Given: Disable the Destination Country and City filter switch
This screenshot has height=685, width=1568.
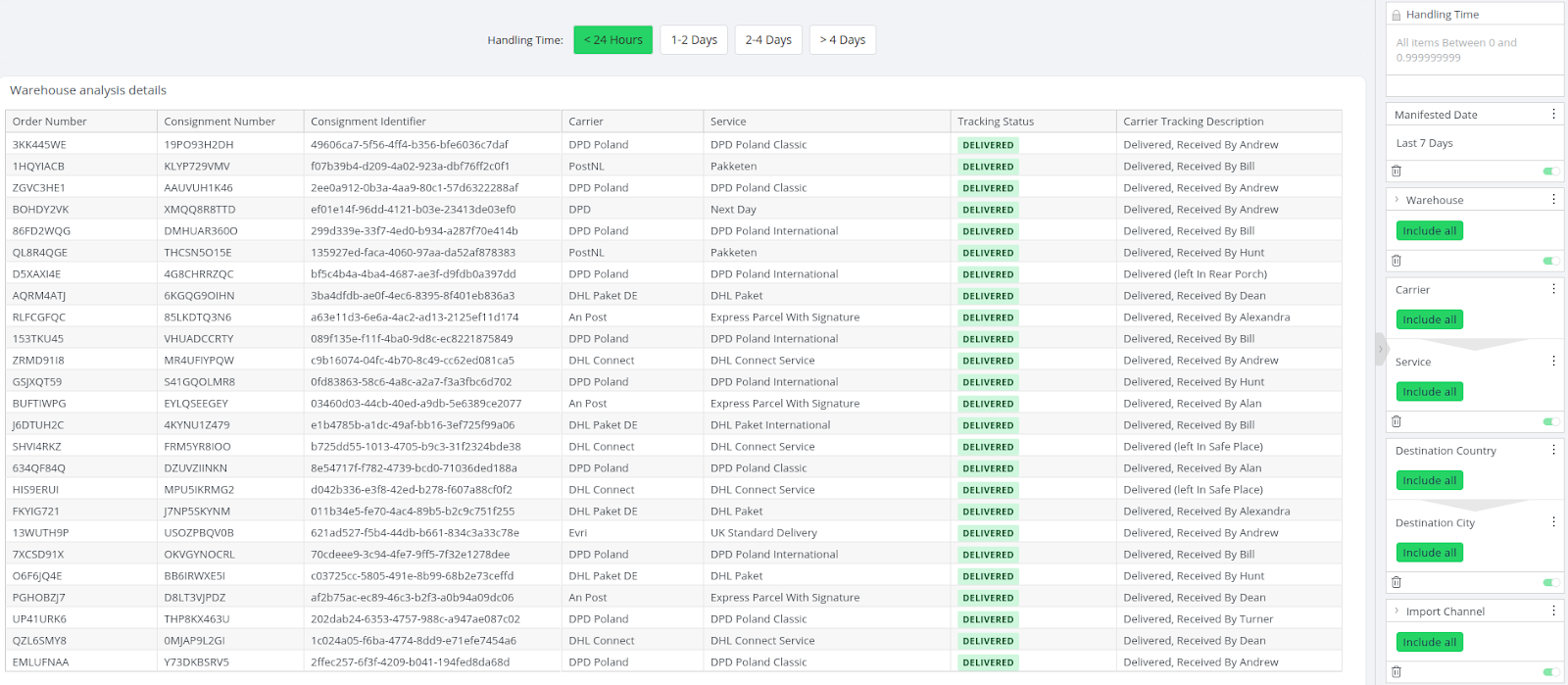Looking at the screenshot, I should (1550, 582).
